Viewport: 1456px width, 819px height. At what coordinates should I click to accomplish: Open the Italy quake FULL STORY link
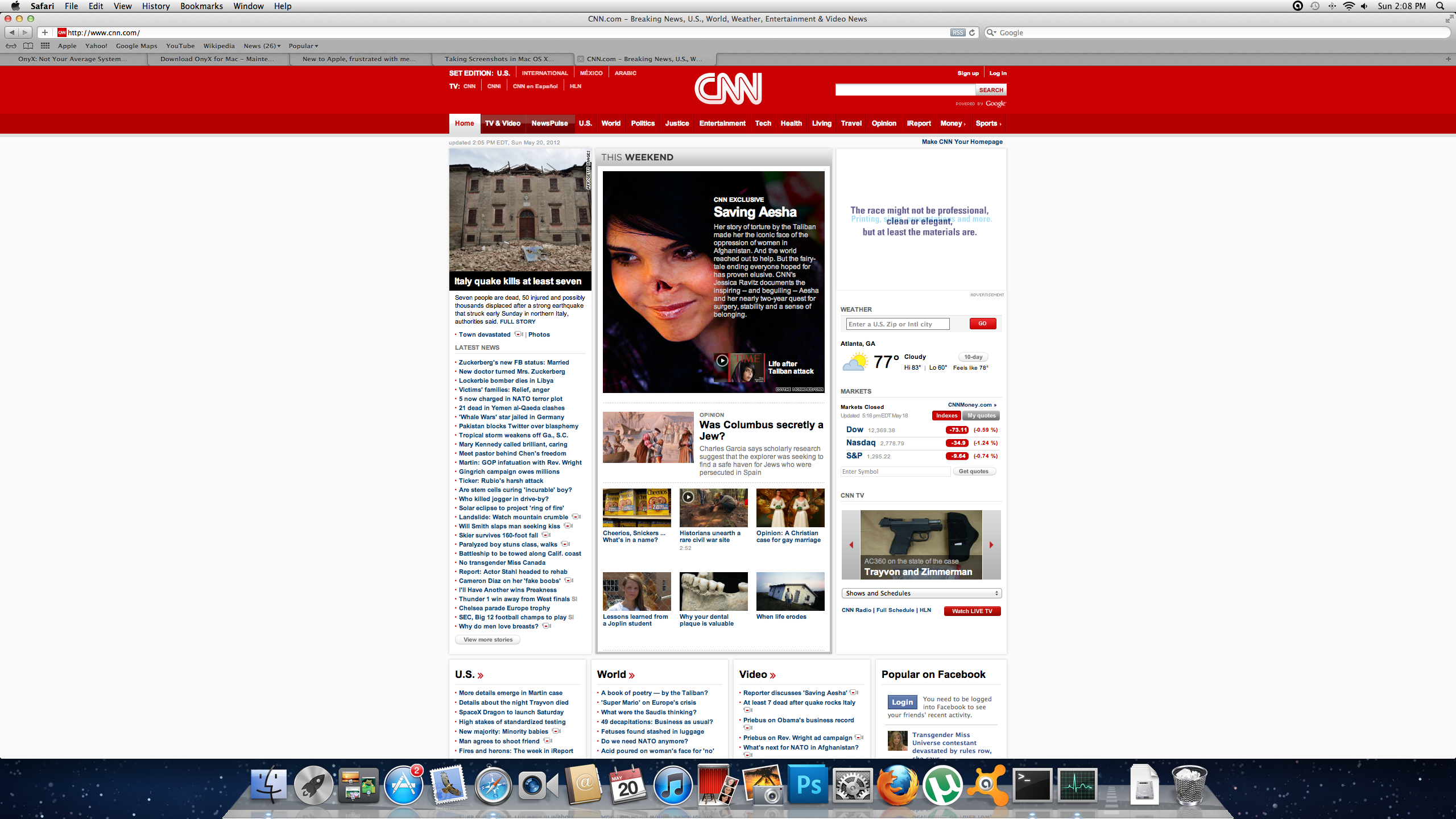pos(518,321)
